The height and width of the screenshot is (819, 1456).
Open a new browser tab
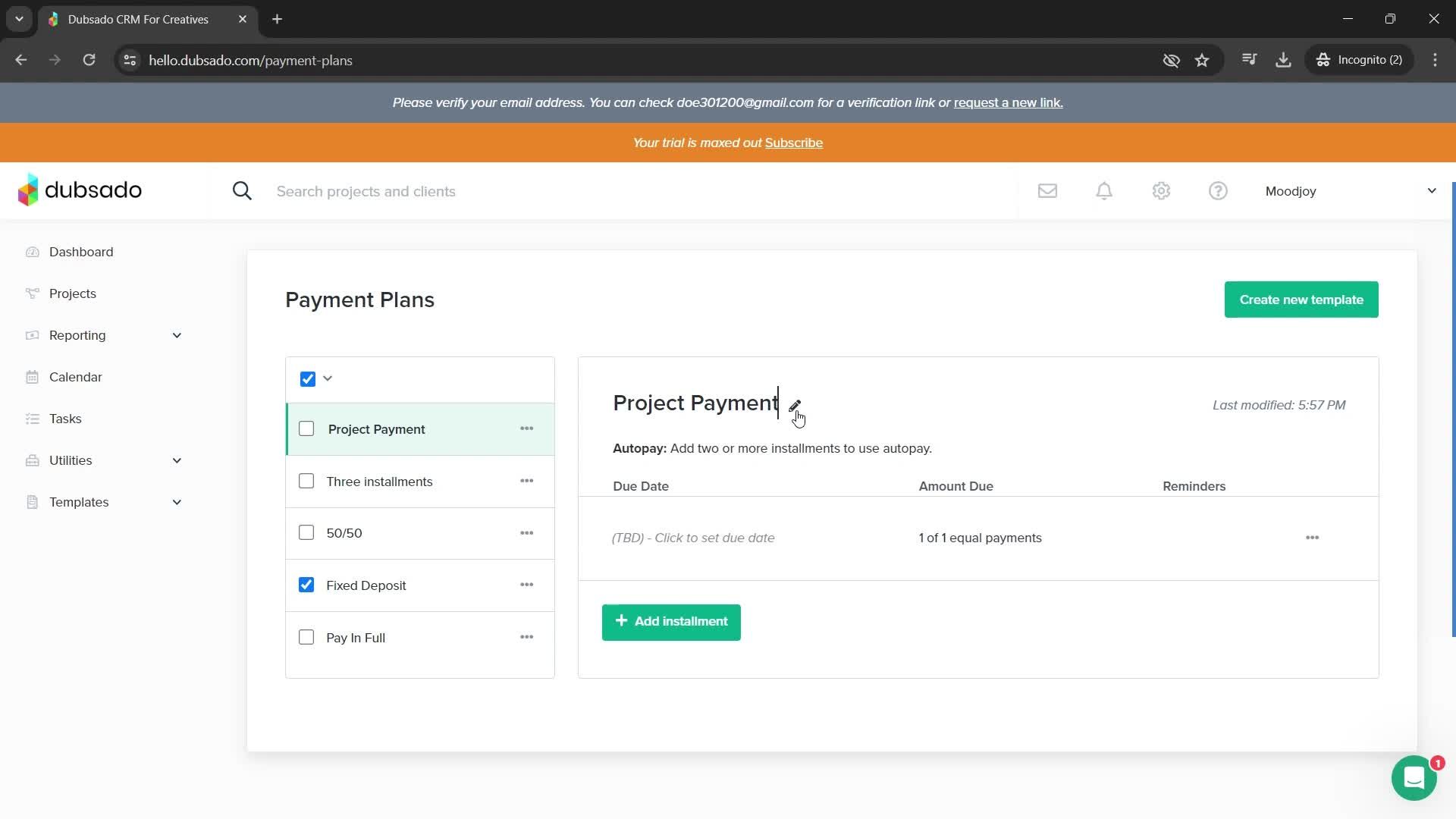[x=278, y=19]
